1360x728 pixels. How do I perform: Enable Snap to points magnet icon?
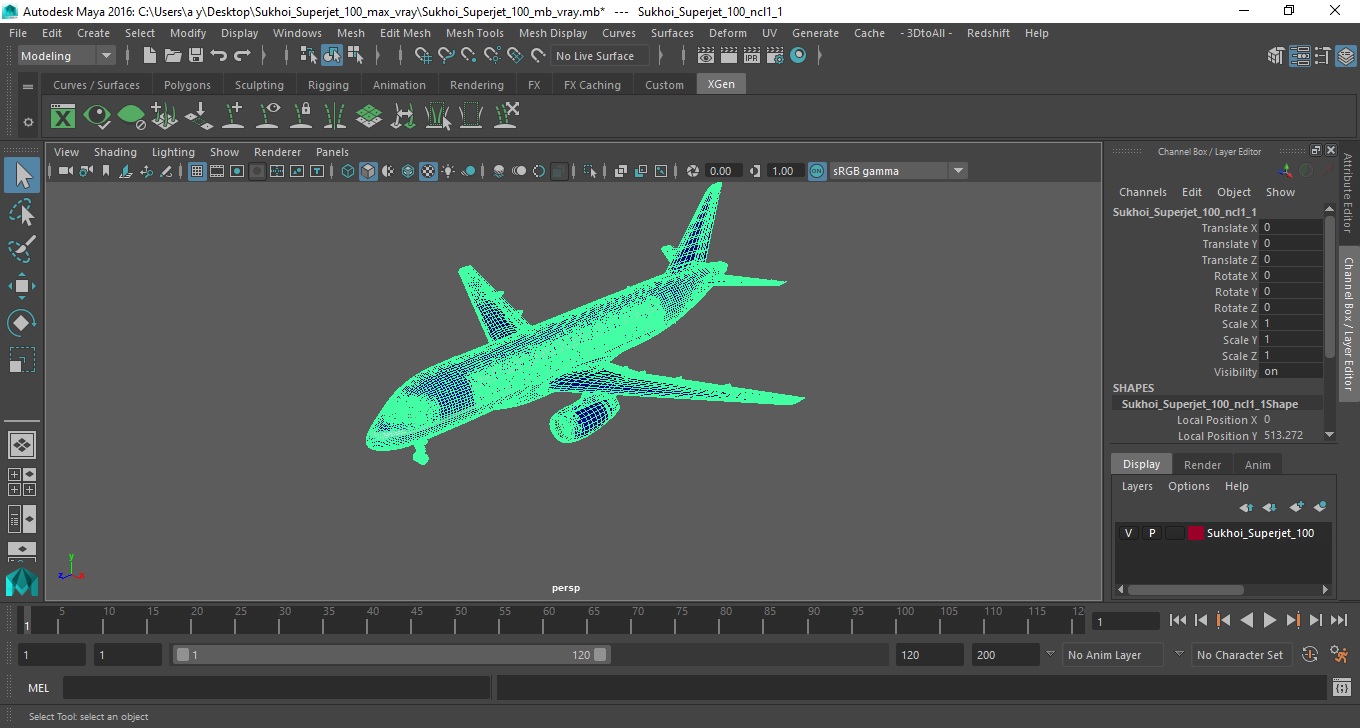coord(469,56)
